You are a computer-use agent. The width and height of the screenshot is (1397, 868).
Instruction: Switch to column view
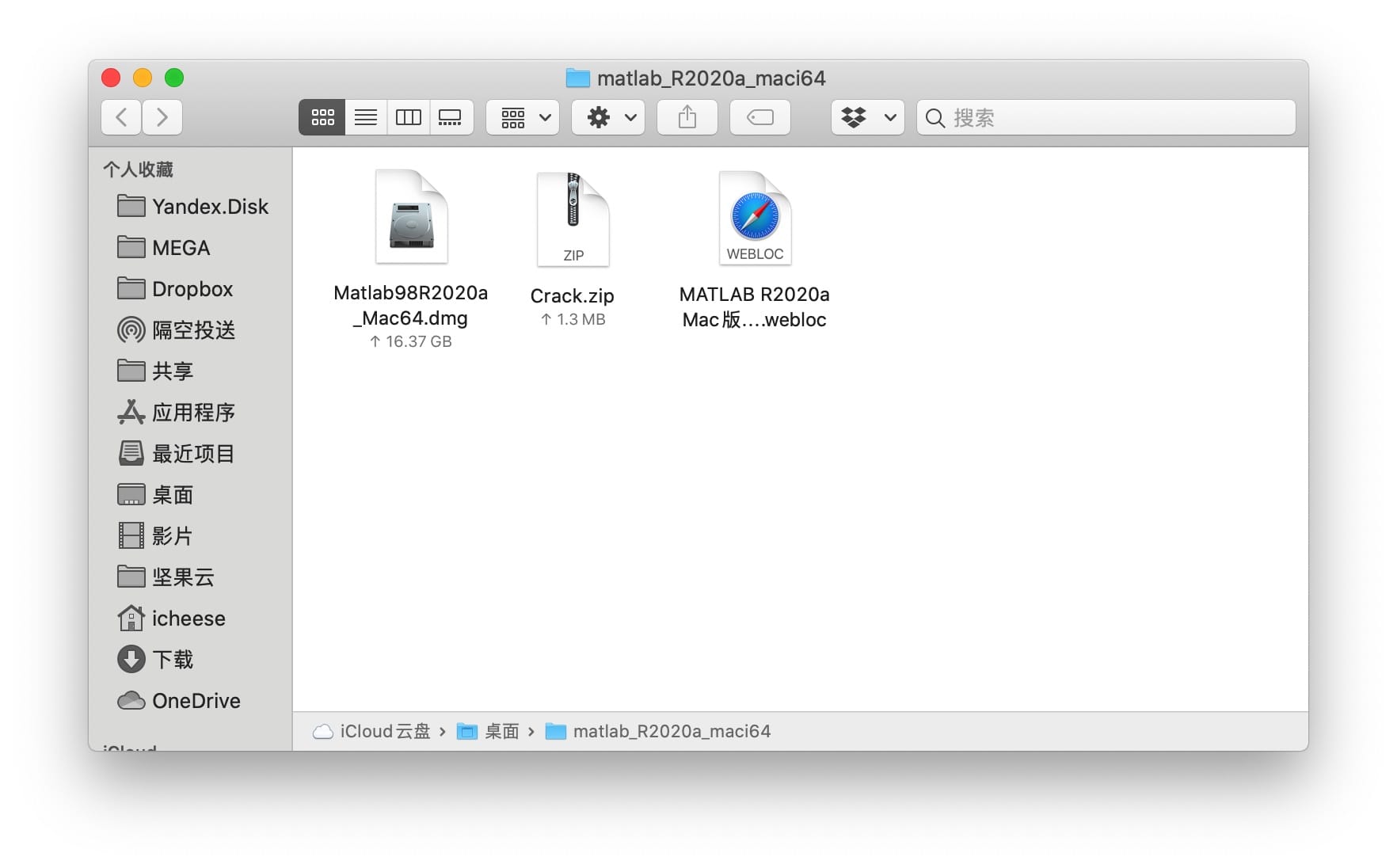point(409,117)
